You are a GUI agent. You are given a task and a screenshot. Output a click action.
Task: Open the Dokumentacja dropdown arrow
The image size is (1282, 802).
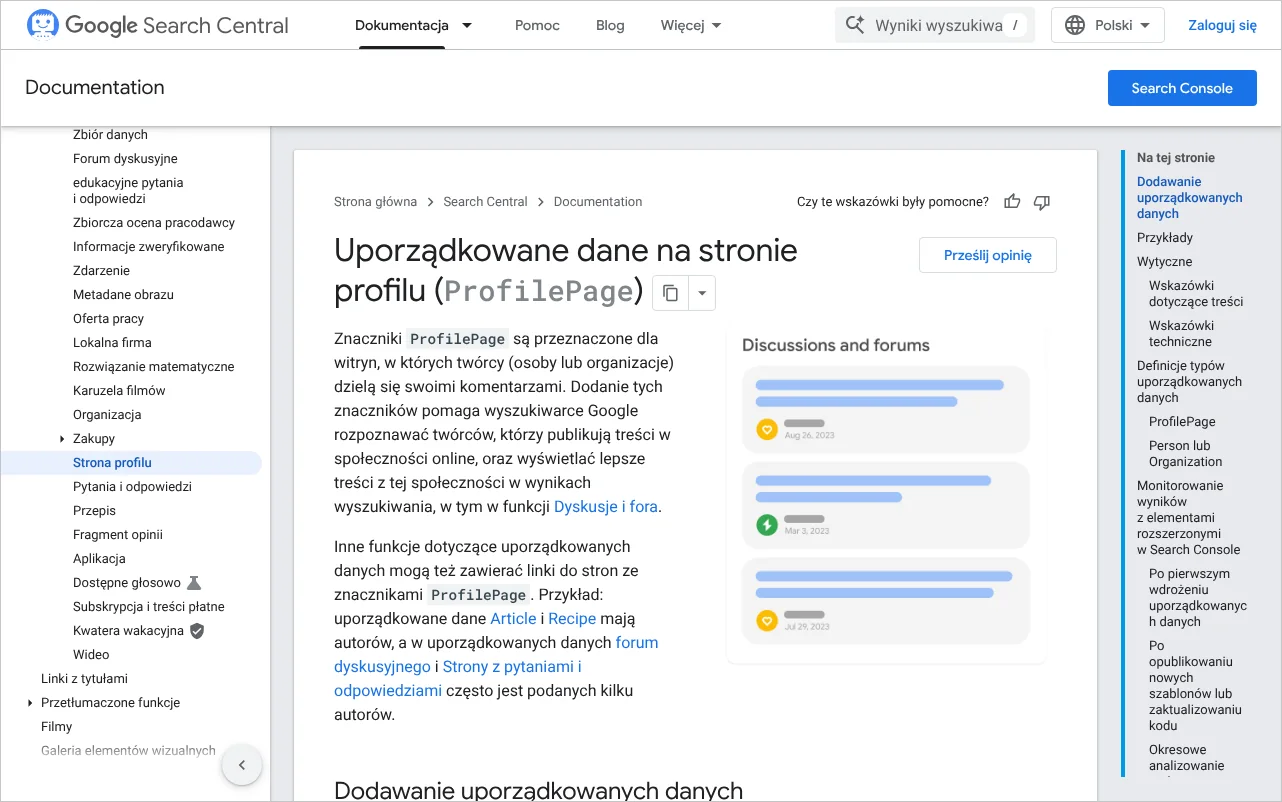pos(467,25)
